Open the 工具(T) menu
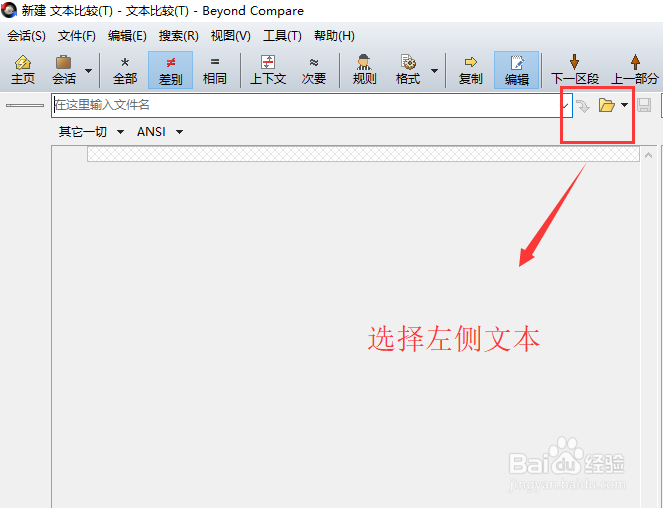 coord(282,36)
